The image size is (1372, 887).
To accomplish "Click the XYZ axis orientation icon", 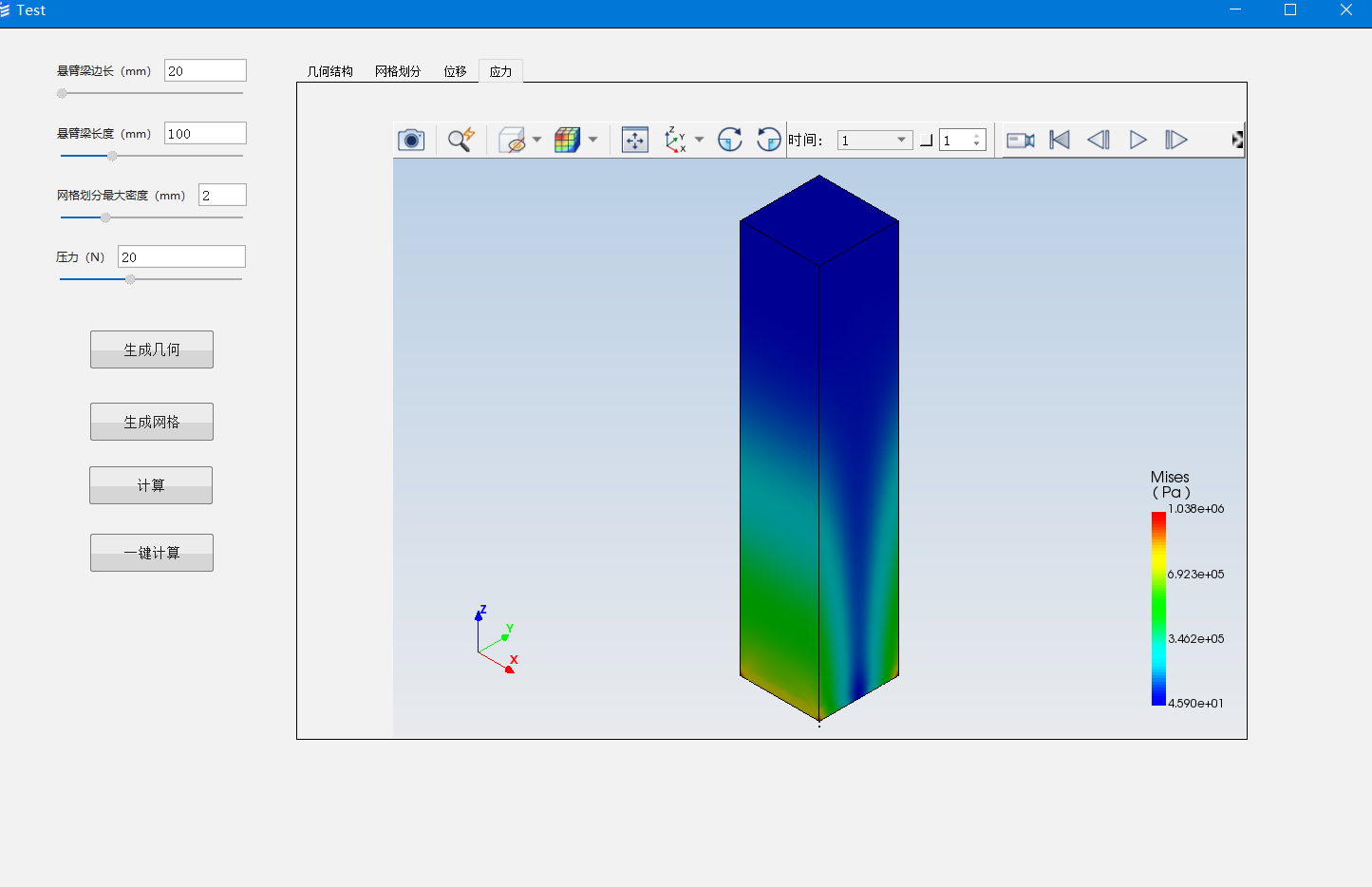I will 675,140.
